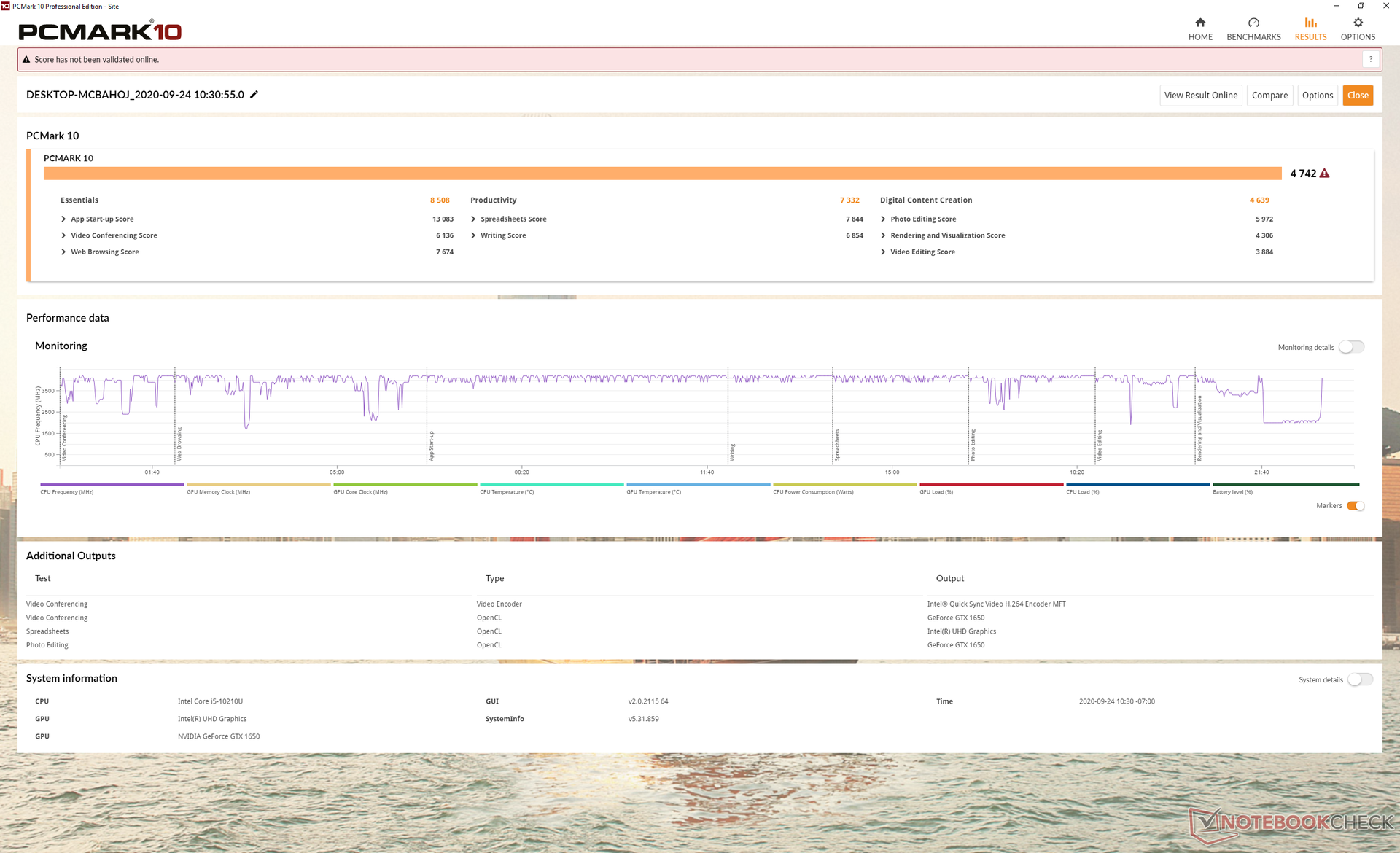Click the result name DESKTOP-MCBAHOJ_2020-09-24
1400x853 pixels.
click(x=135, y=95)
